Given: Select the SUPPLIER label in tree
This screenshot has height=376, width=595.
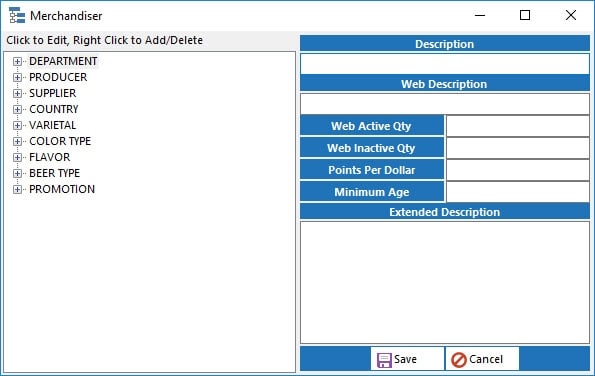Looking at the screenshot, I should [52, 93].
